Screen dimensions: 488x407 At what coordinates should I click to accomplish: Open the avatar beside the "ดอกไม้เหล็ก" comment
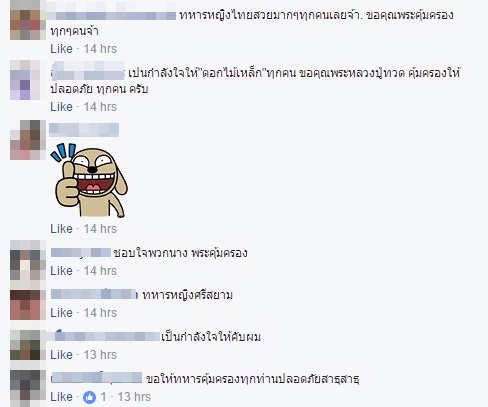28,80
